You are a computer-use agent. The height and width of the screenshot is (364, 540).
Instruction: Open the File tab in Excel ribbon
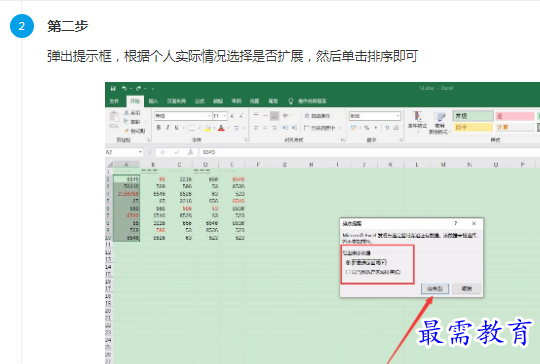pos(114,101)
